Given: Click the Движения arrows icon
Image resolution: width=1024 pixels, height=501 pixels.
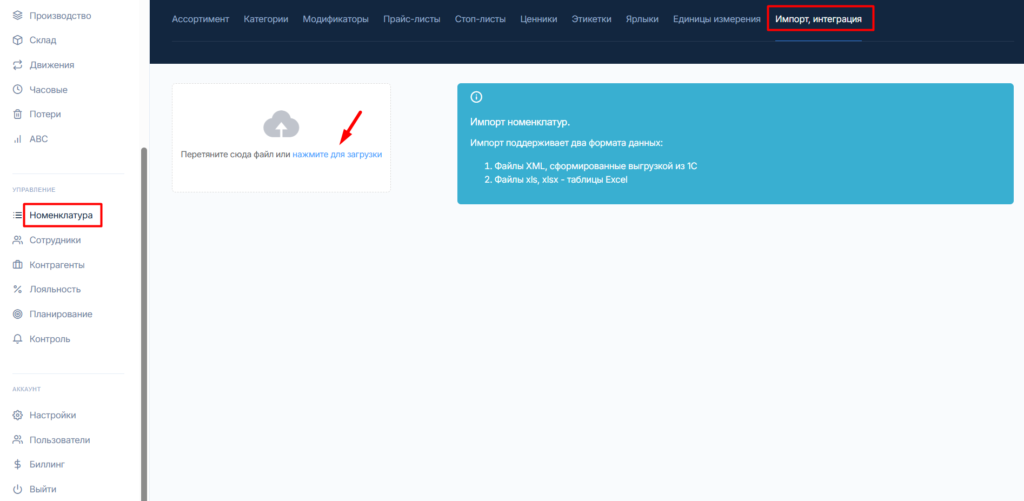Looking at the screenshot, I should tap(17, 65).
